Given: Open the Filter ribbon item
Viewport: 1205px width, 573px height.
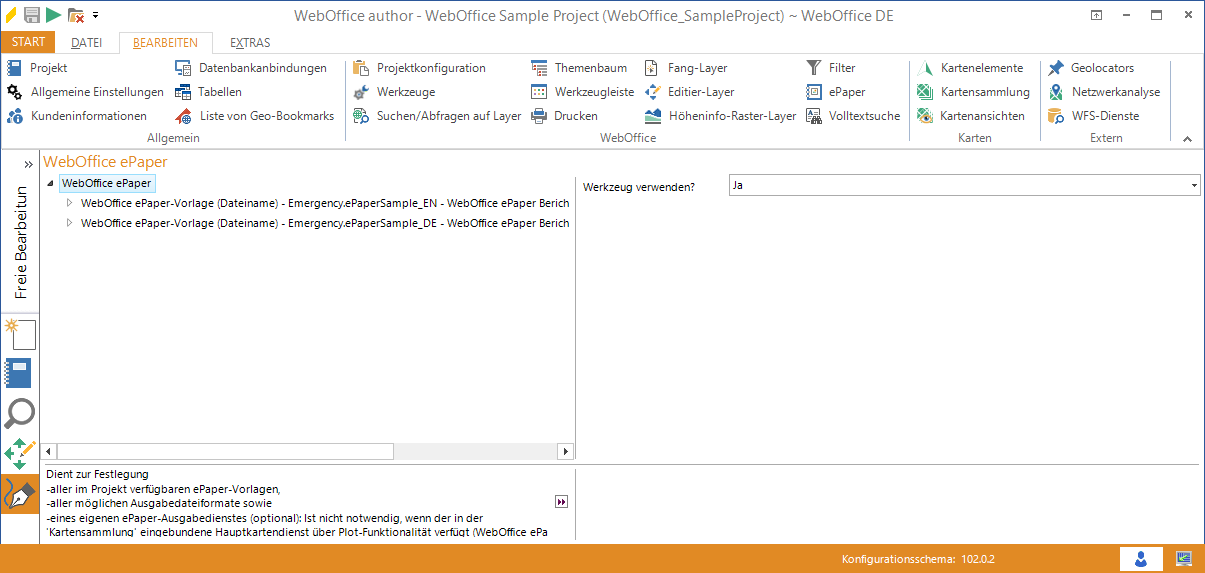Looking at the screenshot, I should [x=831, y=68].
